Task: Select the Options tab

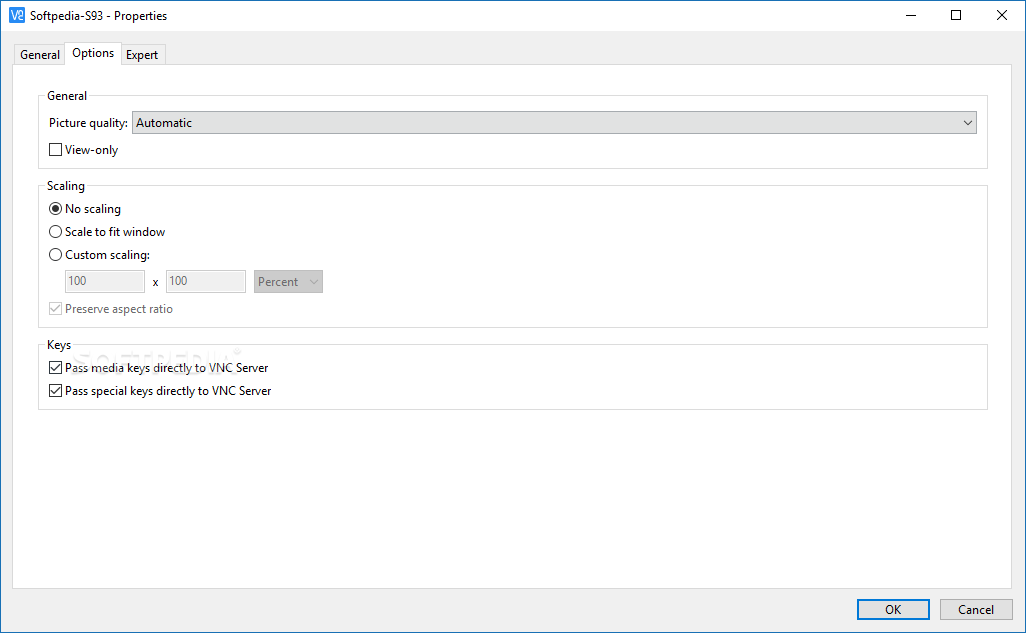Action: pyautogui.click(x=93, y=53)
